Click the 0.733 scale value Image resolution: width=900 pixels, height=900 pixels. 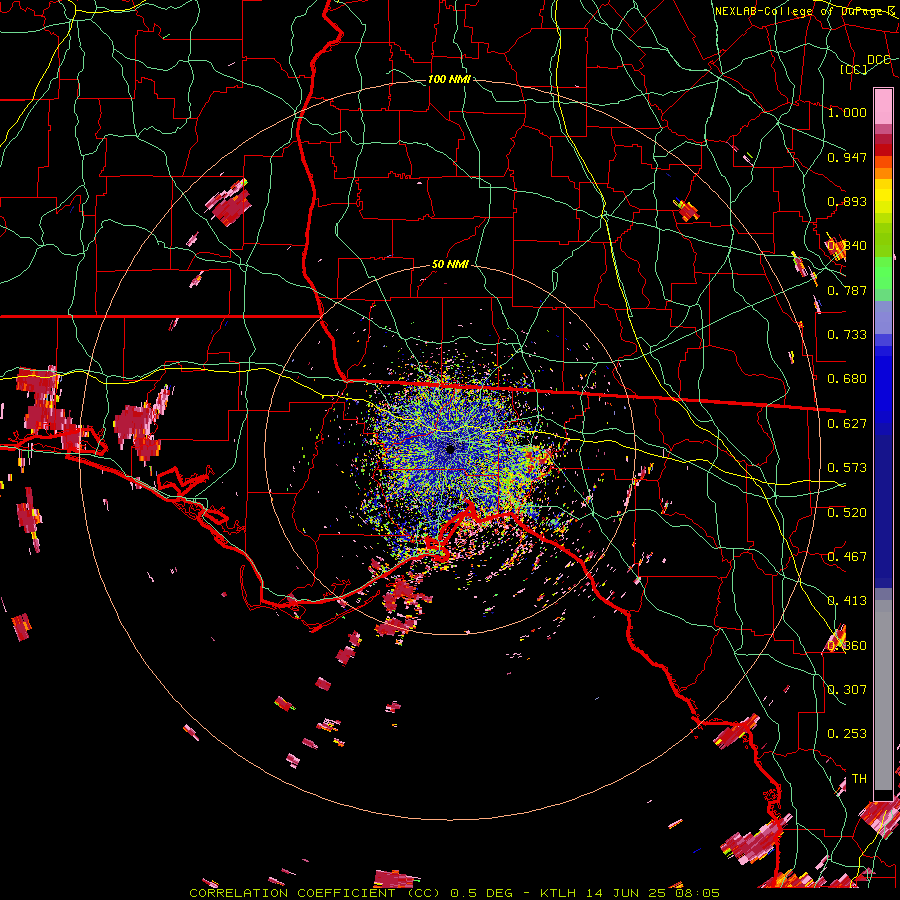pyautogui.click(x=847, y=335)
